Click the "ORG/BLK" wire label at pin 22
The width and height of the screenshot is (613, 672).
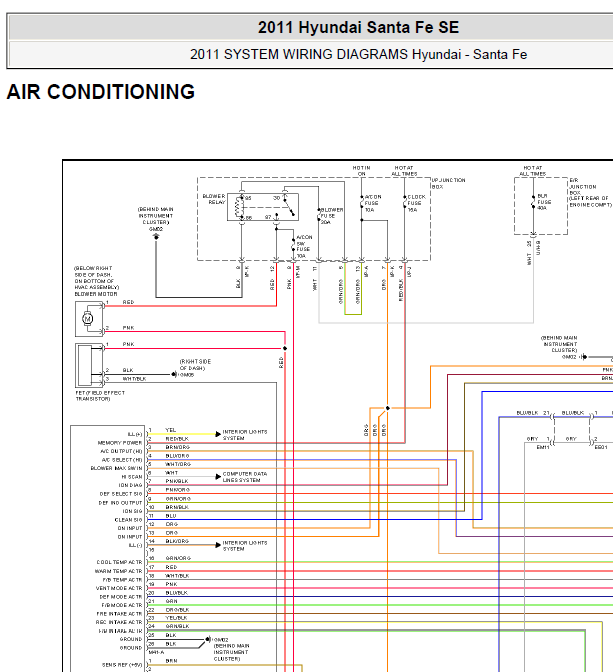(x=177, y=609)
